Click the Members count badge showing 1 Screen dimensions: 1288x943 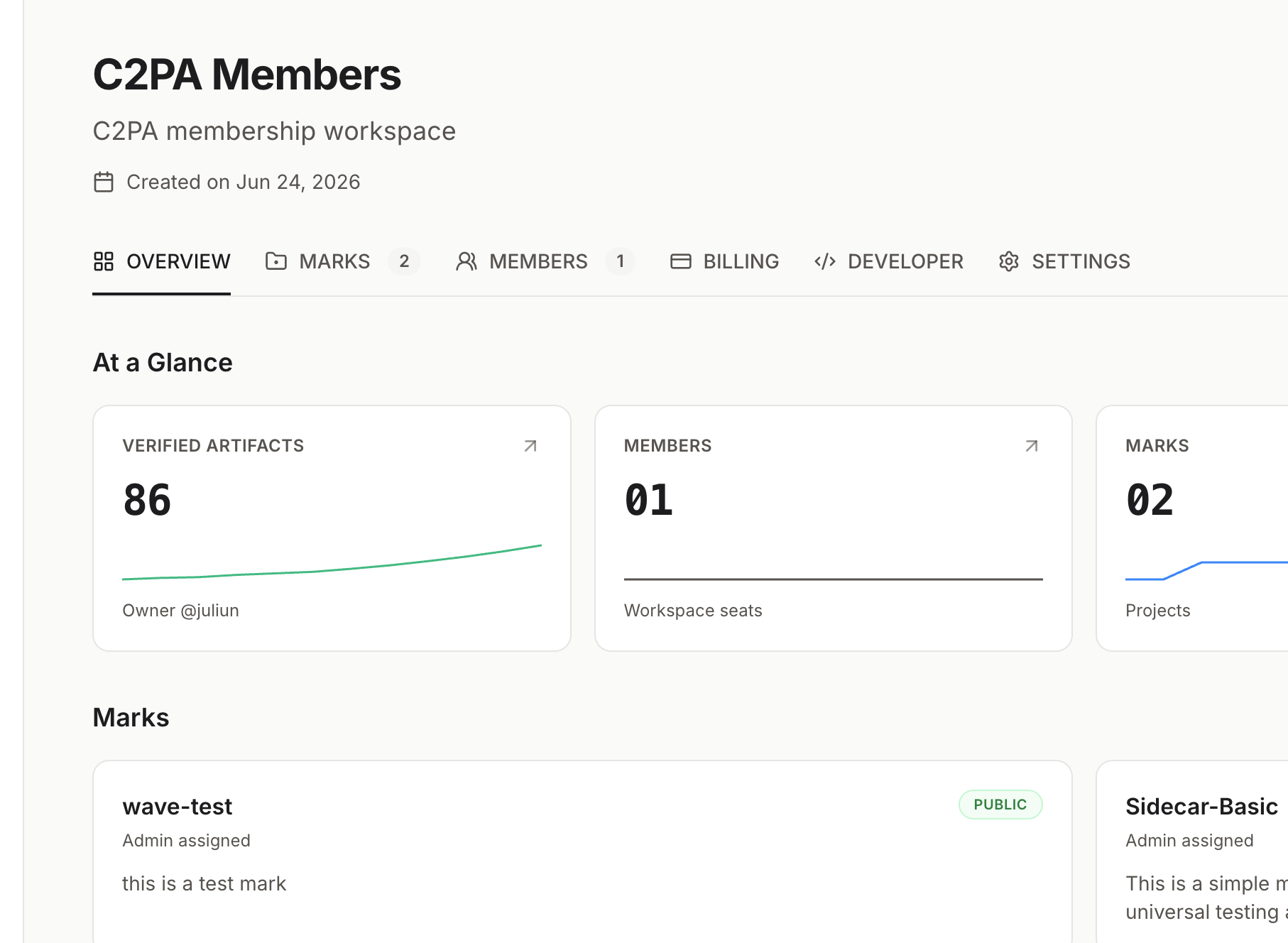[621, 261]
